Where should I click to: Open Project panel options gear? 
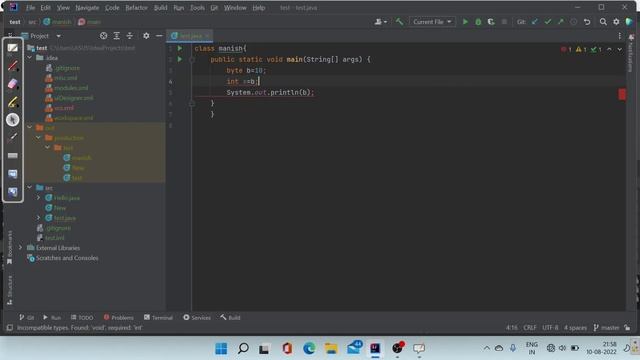(x=146, y=36)
